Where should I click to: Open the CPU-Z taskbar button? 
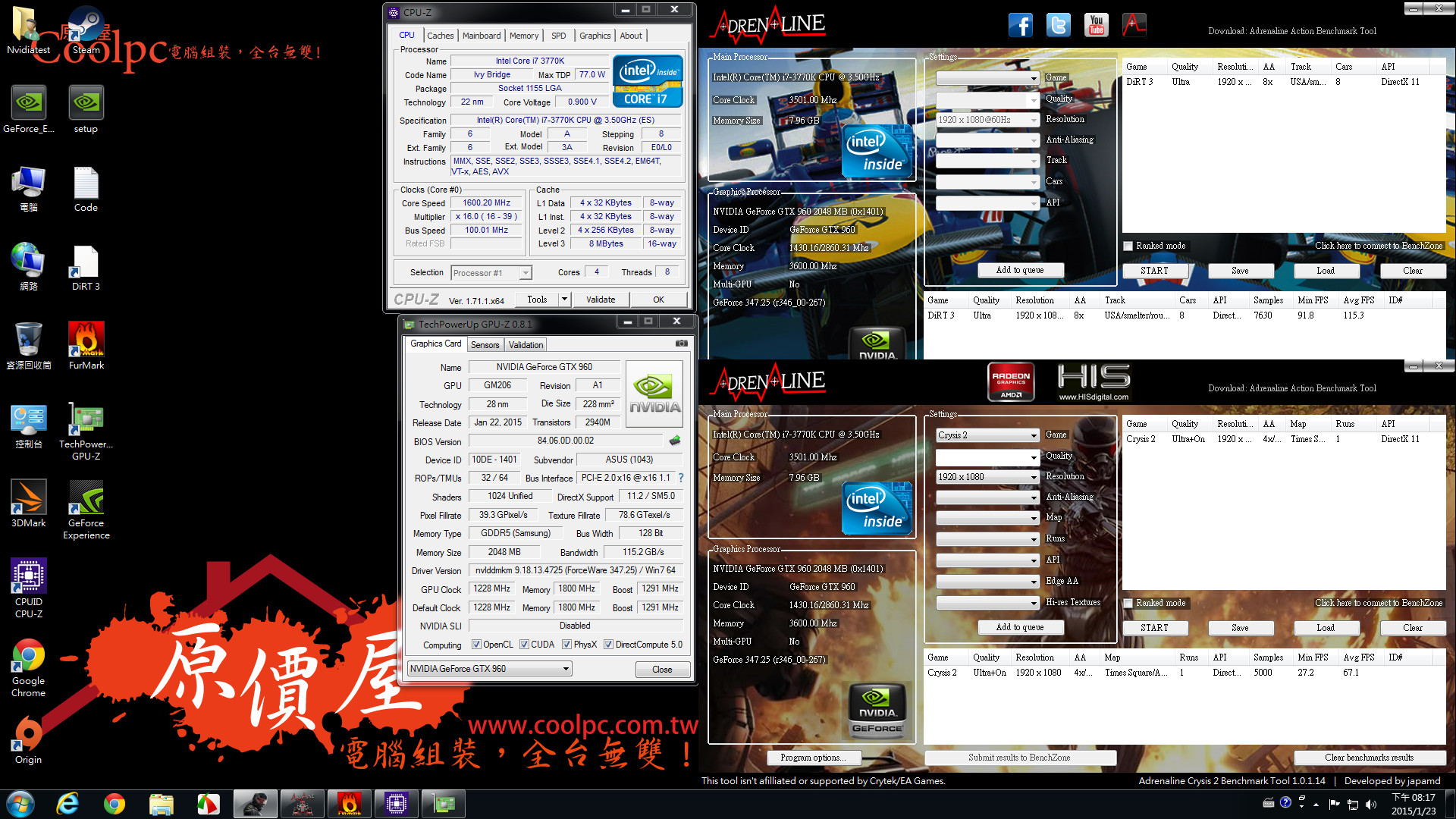click(x=397, y=804)
